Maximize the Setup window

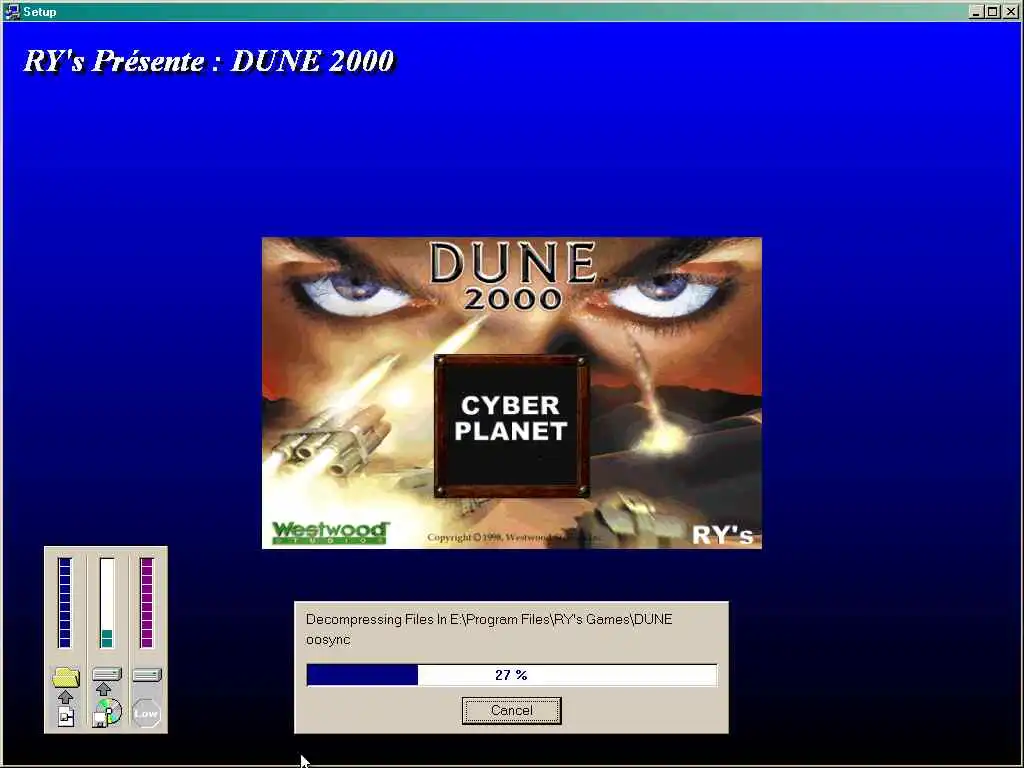(x=992, y=12)
